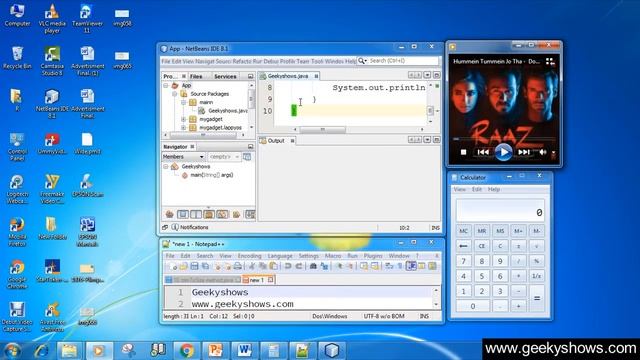Switch to Files tab in NetBeans
The width and height of the screenshot is (640, 360).
196,76
